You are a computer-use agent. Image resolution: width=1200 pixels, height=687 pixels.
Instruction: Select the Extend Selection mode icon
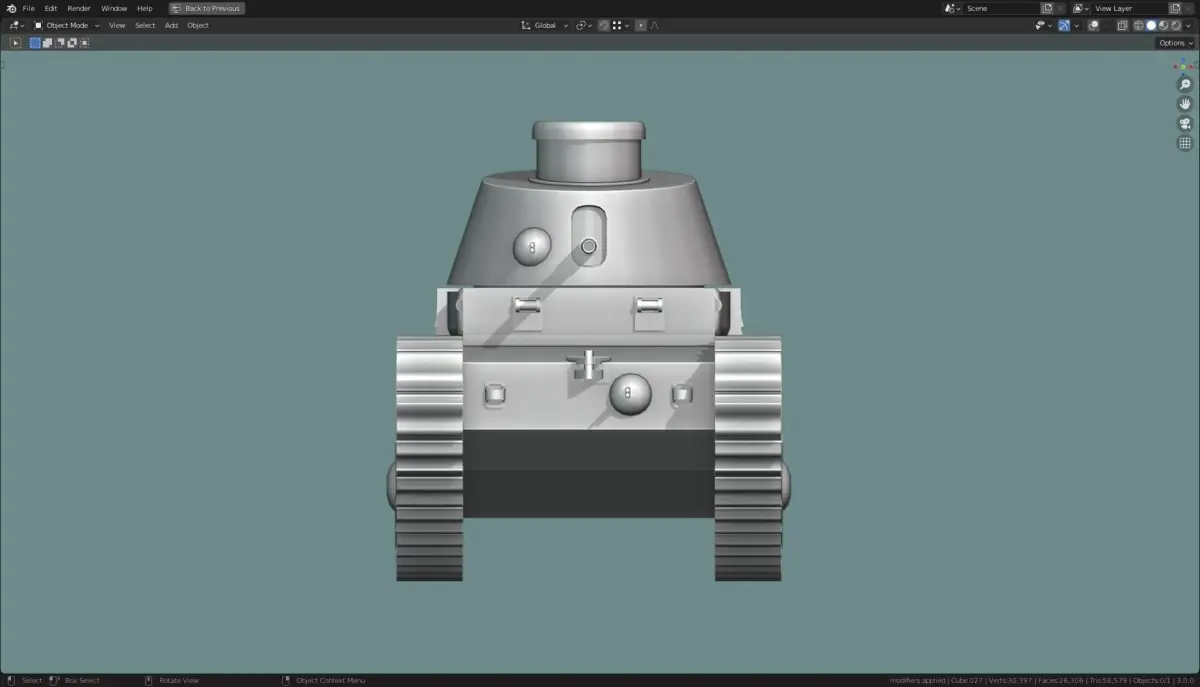pyautogui.click(x=47, y=43)
